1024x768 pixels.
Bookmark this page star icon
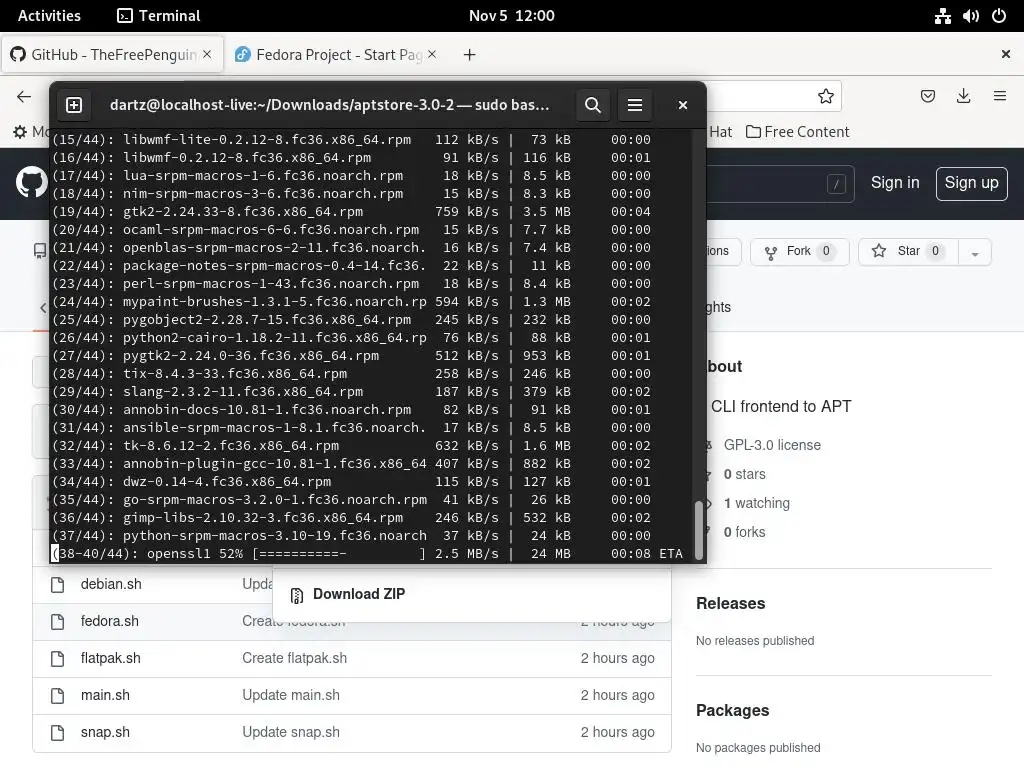[x=825, y=97]
